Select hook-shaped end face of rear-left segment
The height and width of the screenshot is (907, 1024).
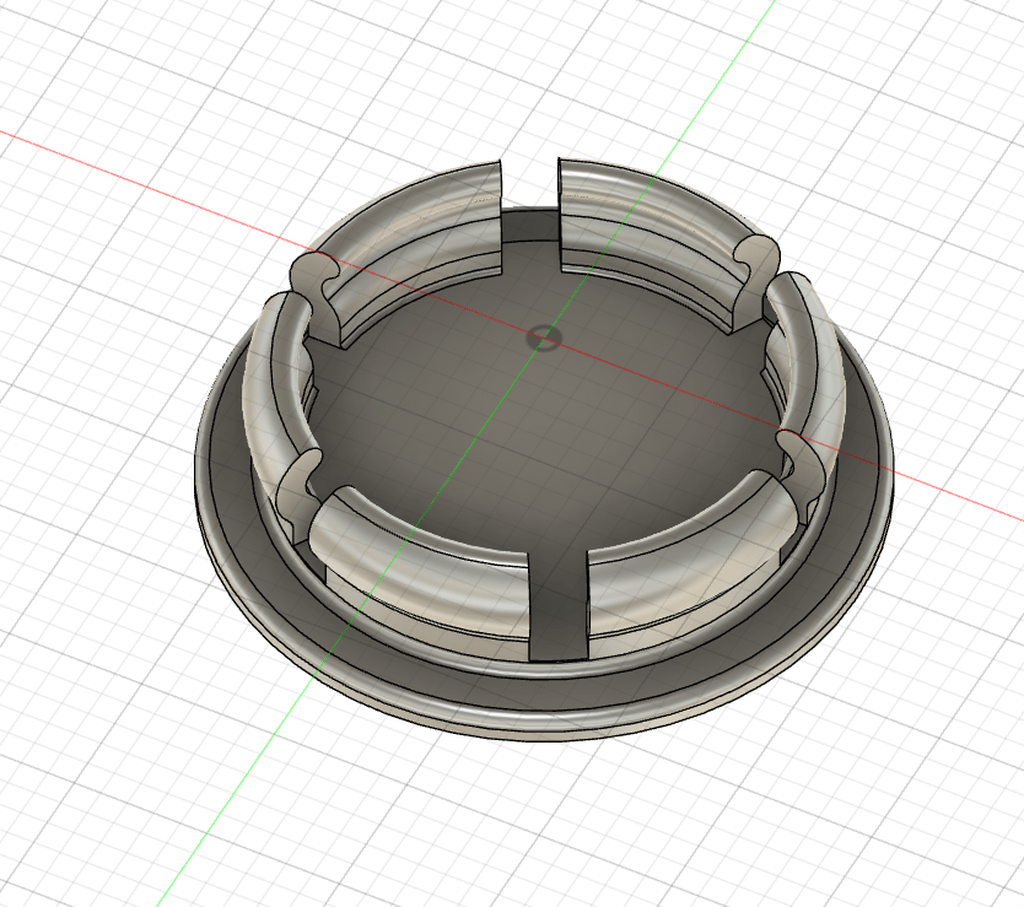[x=317, y=292]
